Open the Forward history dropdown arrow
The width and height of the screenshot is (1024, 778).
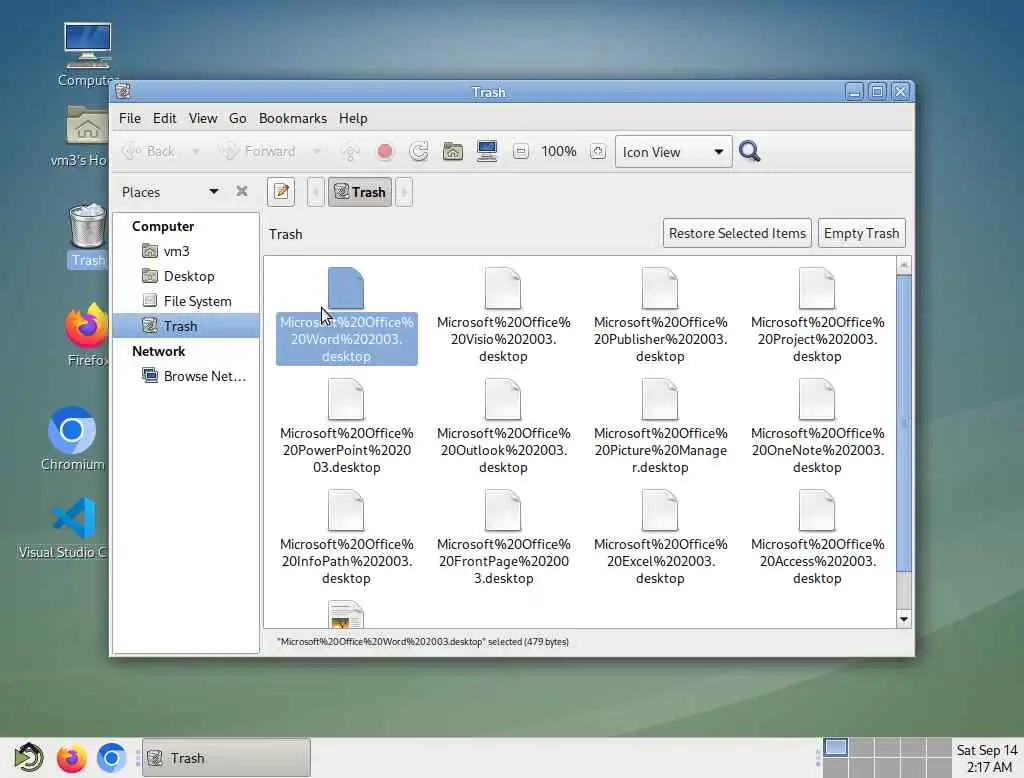point(317,152)
